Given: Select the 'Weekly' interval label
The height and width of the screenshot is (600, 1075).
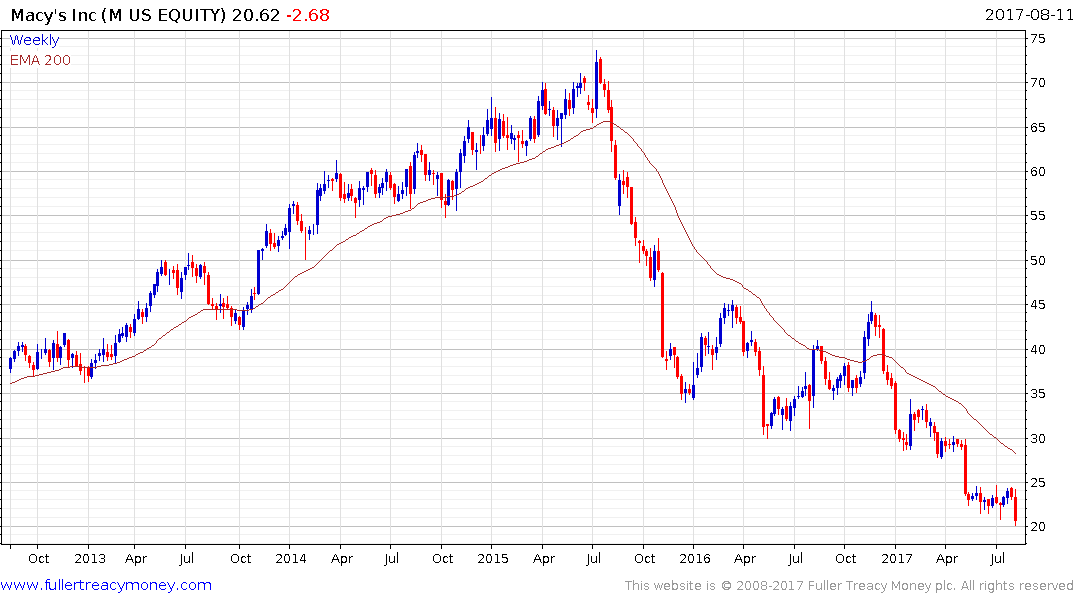Looking at the screenshot, I should coord(34,40).
